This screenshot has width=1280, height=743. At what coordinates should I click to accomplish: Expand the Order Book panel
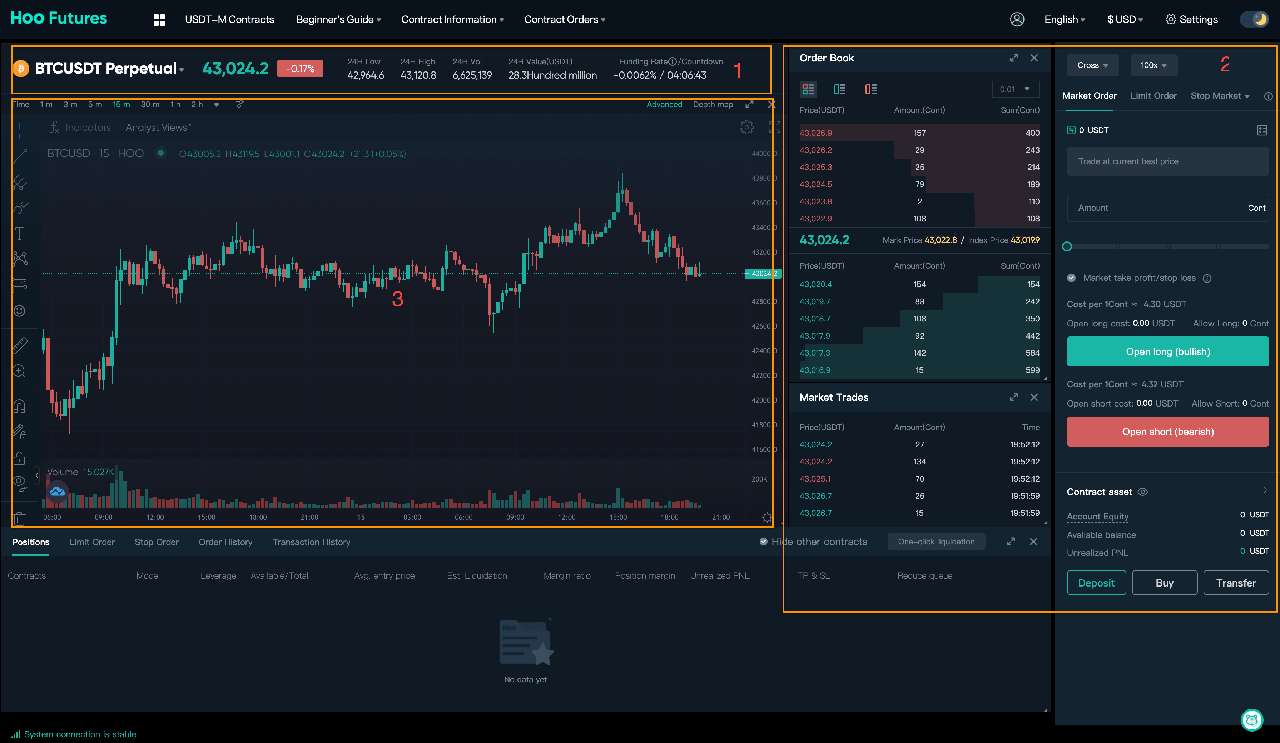point(1014,58)
